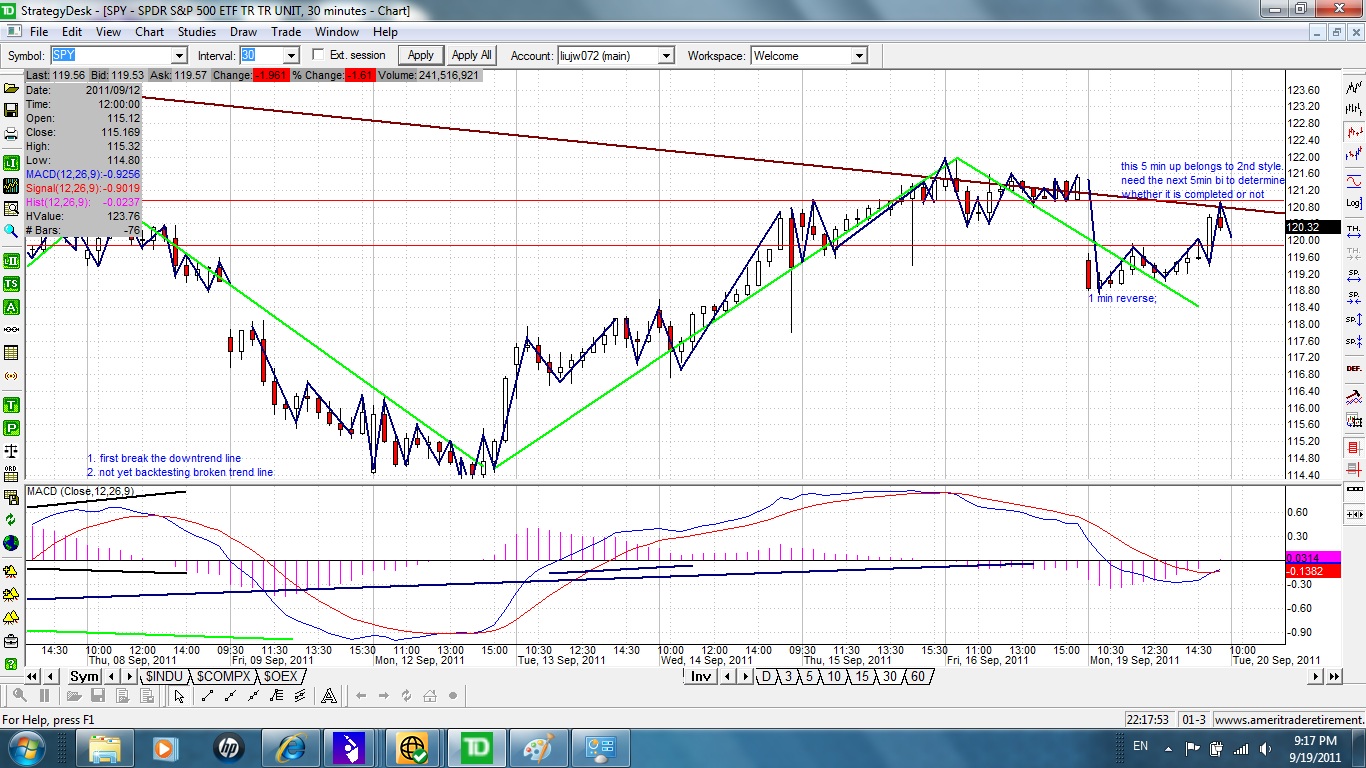Click the Sym tab button
Image resolution: width=1366 pixels, height=768 pixels.
85,677
